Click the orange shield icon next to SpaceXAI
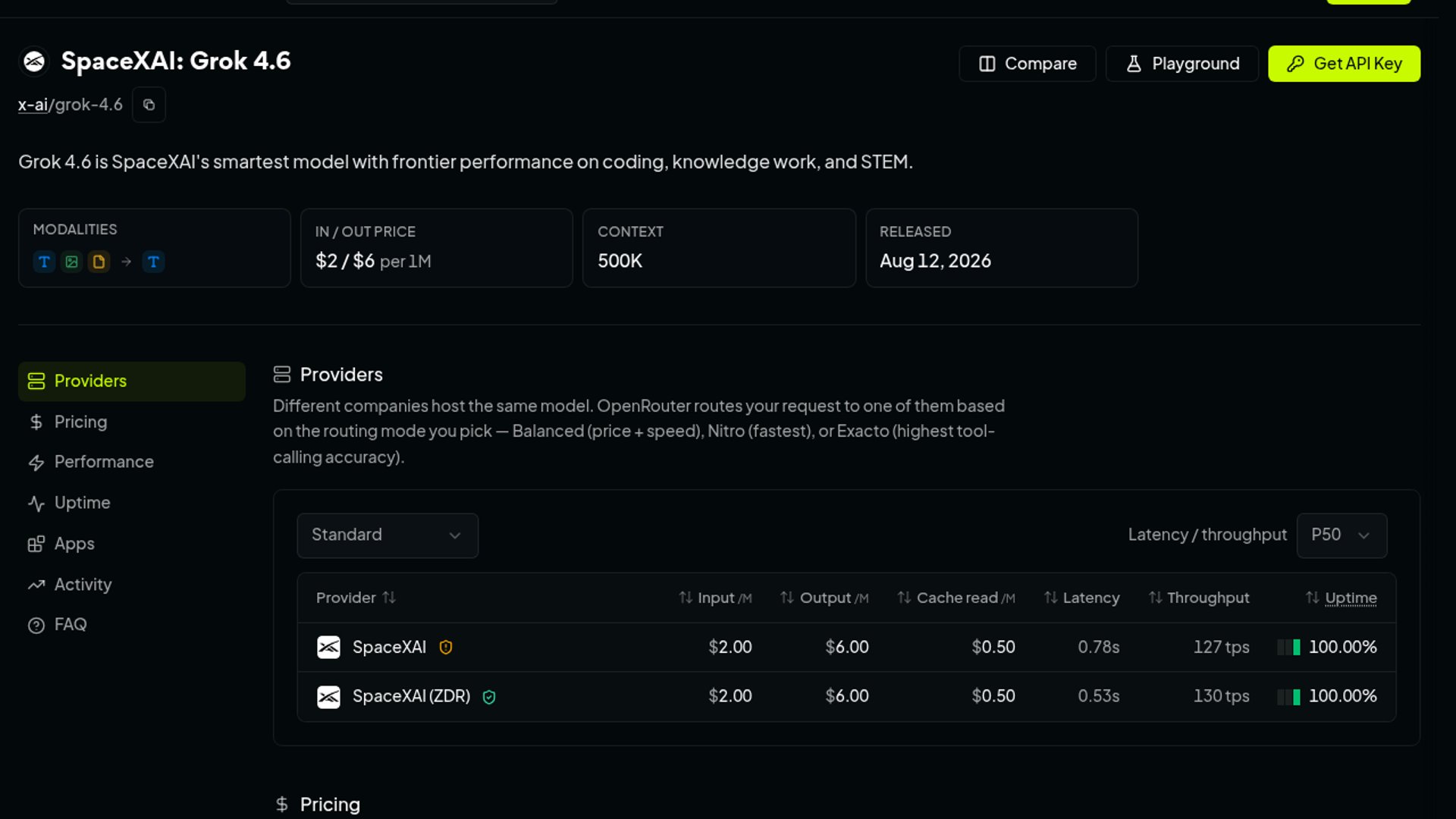Image resolution: width=1456 pixels, height=819 pixels. 446,648
